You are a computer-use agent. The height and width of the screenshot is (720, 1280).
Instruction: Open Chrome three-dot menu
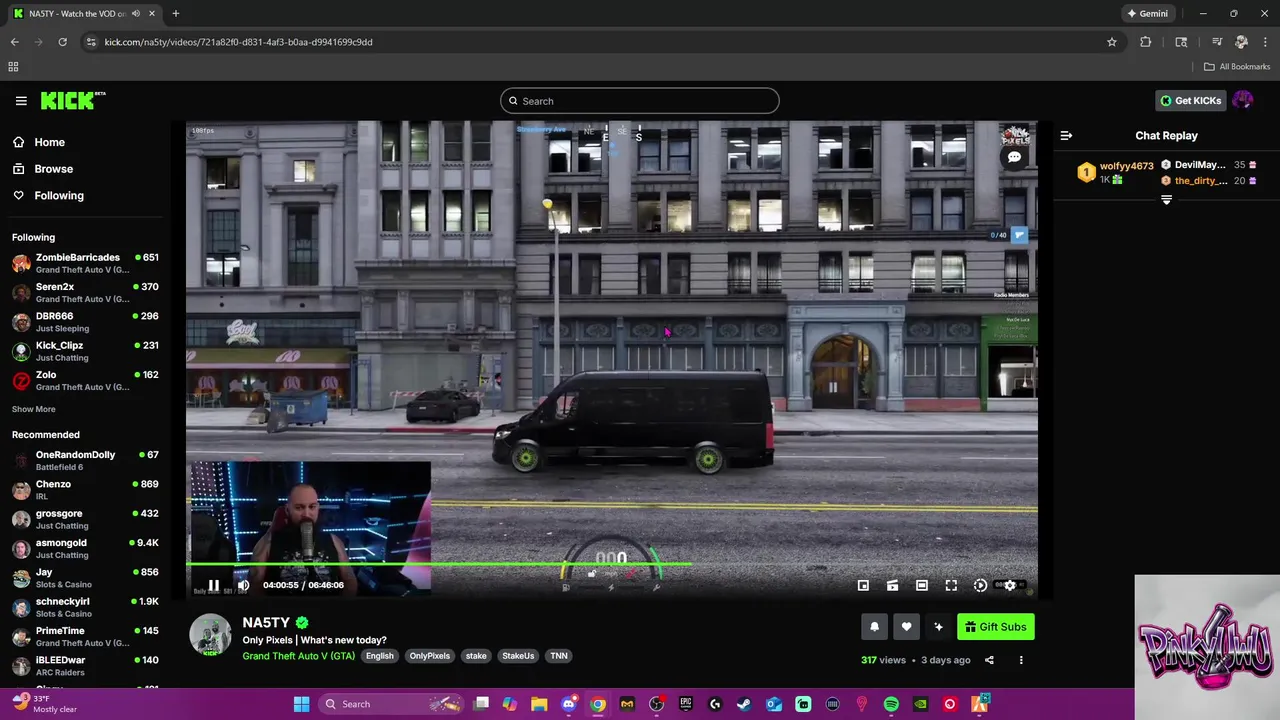[1265, 42]
